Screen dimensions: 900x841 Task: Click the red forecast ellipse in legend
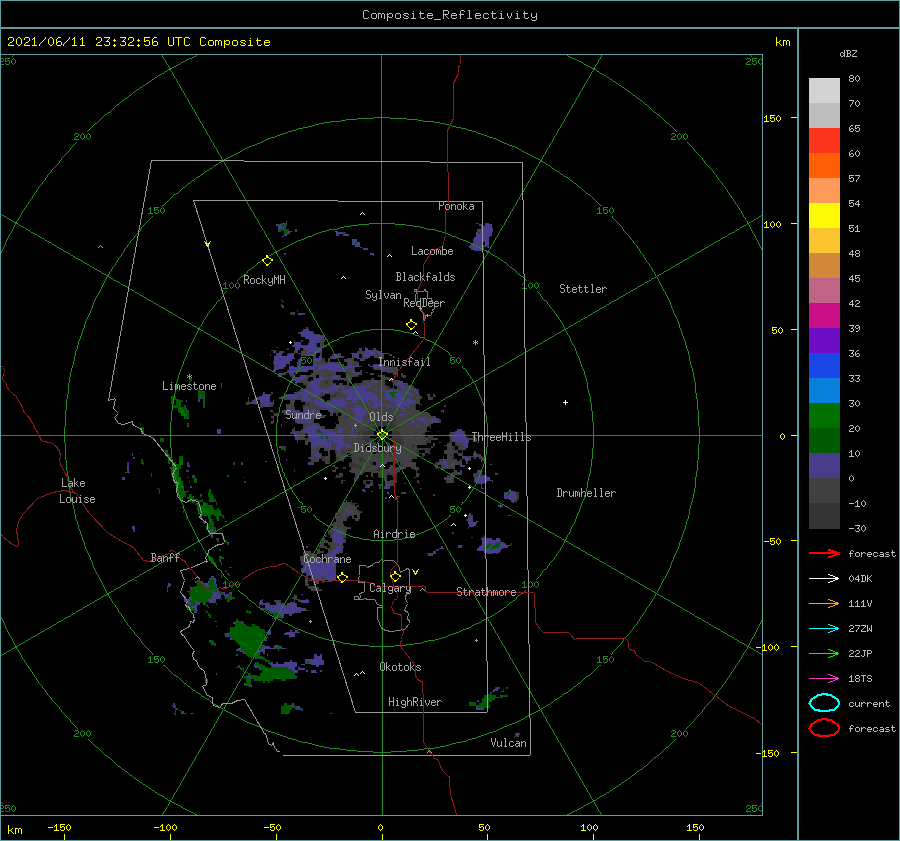pos(824,728)
